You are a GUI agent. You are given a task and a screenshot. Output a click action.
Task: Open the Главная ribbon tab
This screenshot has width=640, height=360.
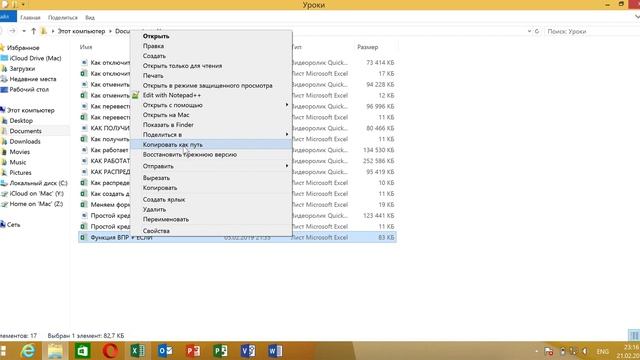30,18
